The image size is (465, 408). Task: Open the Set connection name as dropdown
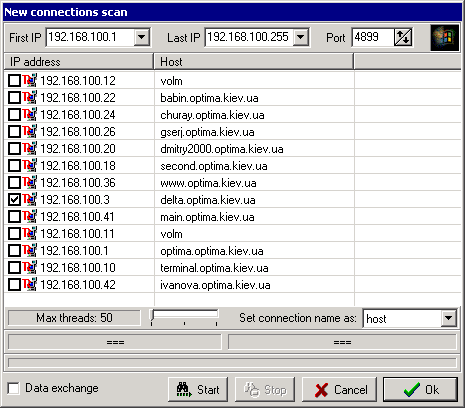pos(449,318)
